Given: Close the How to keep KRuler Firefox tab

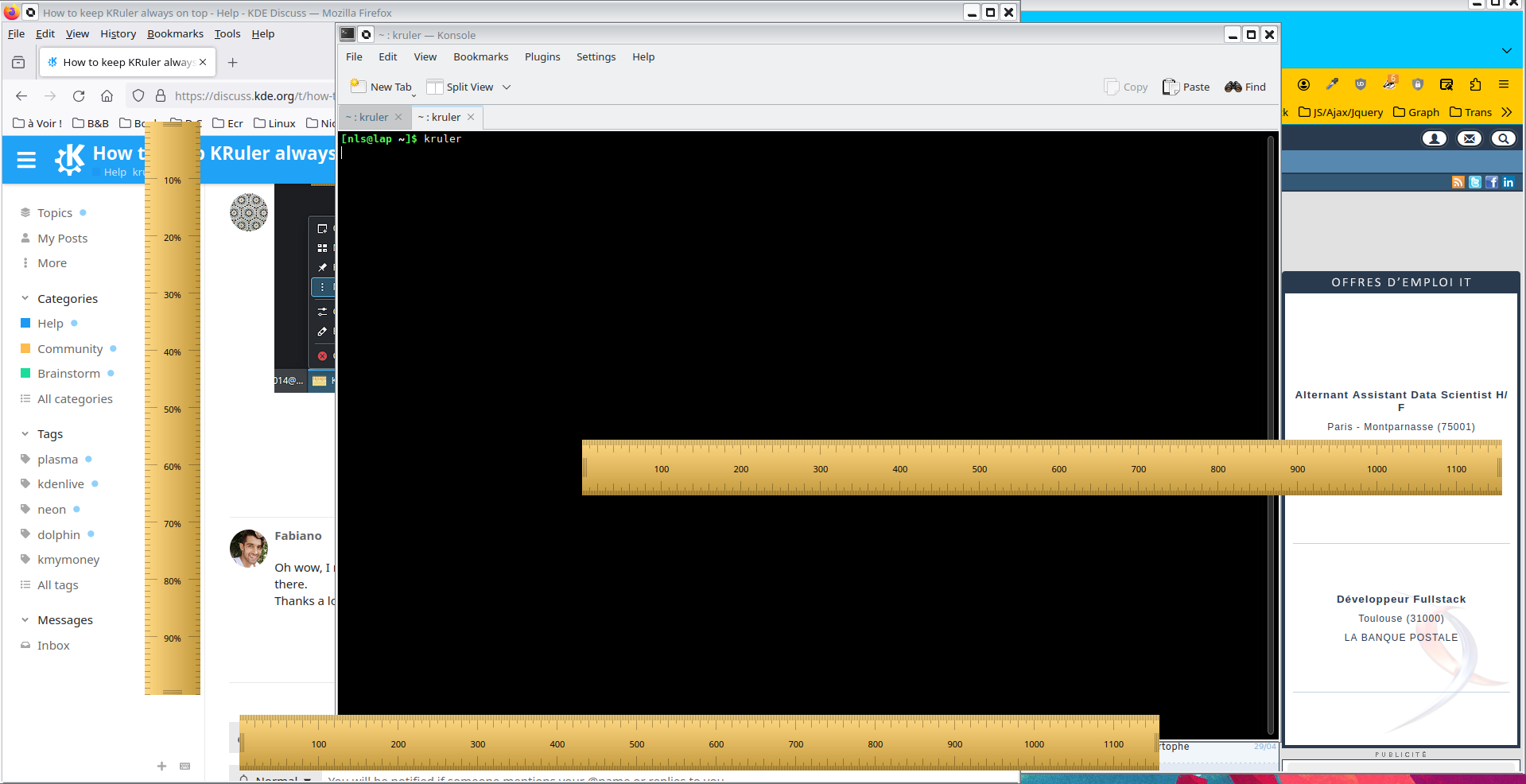Looking at the screenshot, I should click(203, 62).
